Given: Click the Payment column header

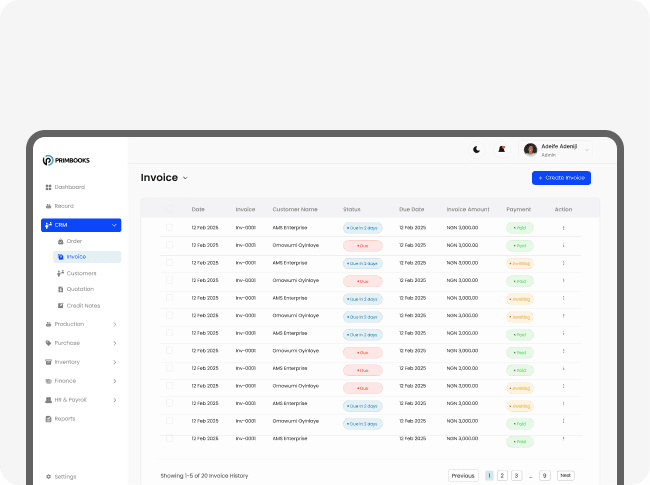Looking at the screenshot, I should [519, 209].
